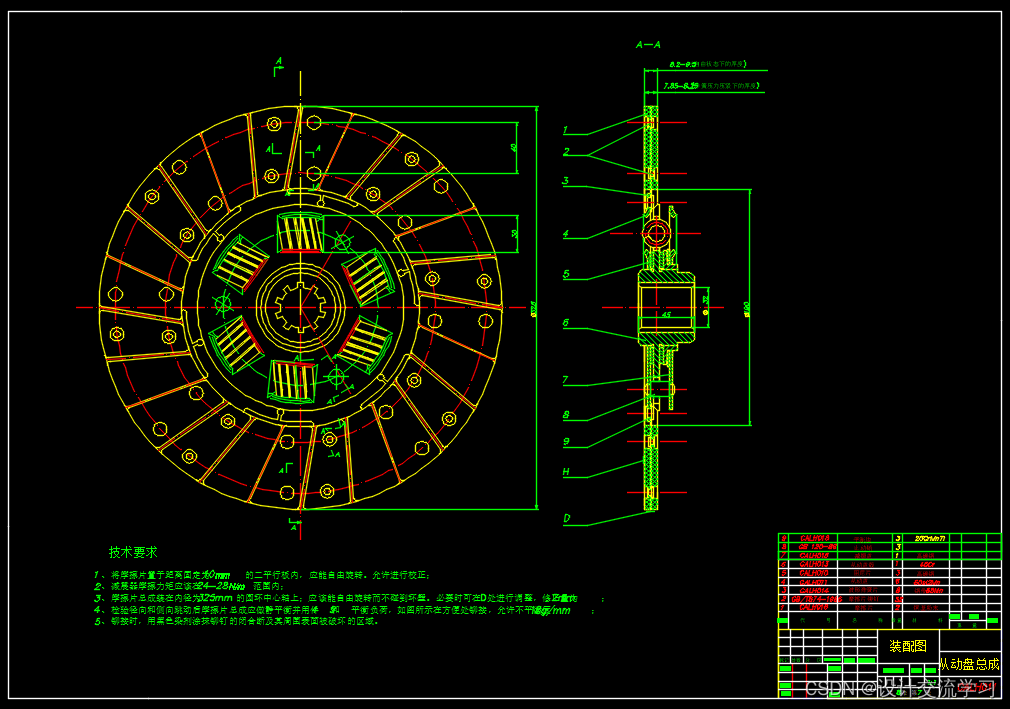
Task: Click 'GB/T874–1986' cell in parts list
Action: 817,600
